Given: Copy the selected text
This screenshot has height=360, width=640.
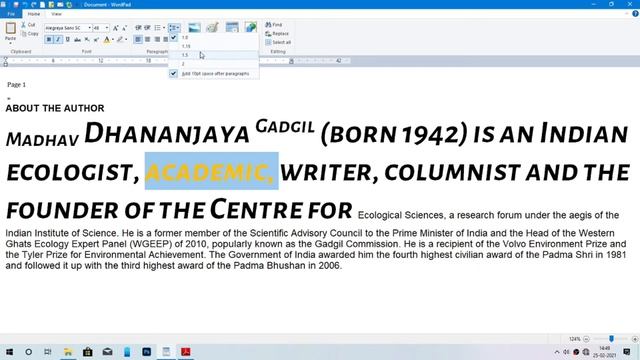Looking at the screenshot, I should pyautogui.click(x=30, y=33).
